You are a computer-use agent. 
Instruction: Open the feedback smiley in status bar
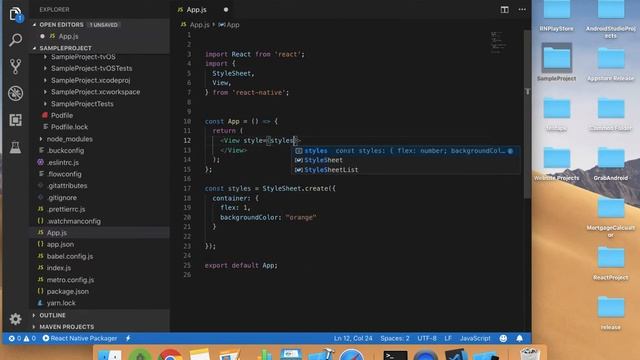(503, 338)
